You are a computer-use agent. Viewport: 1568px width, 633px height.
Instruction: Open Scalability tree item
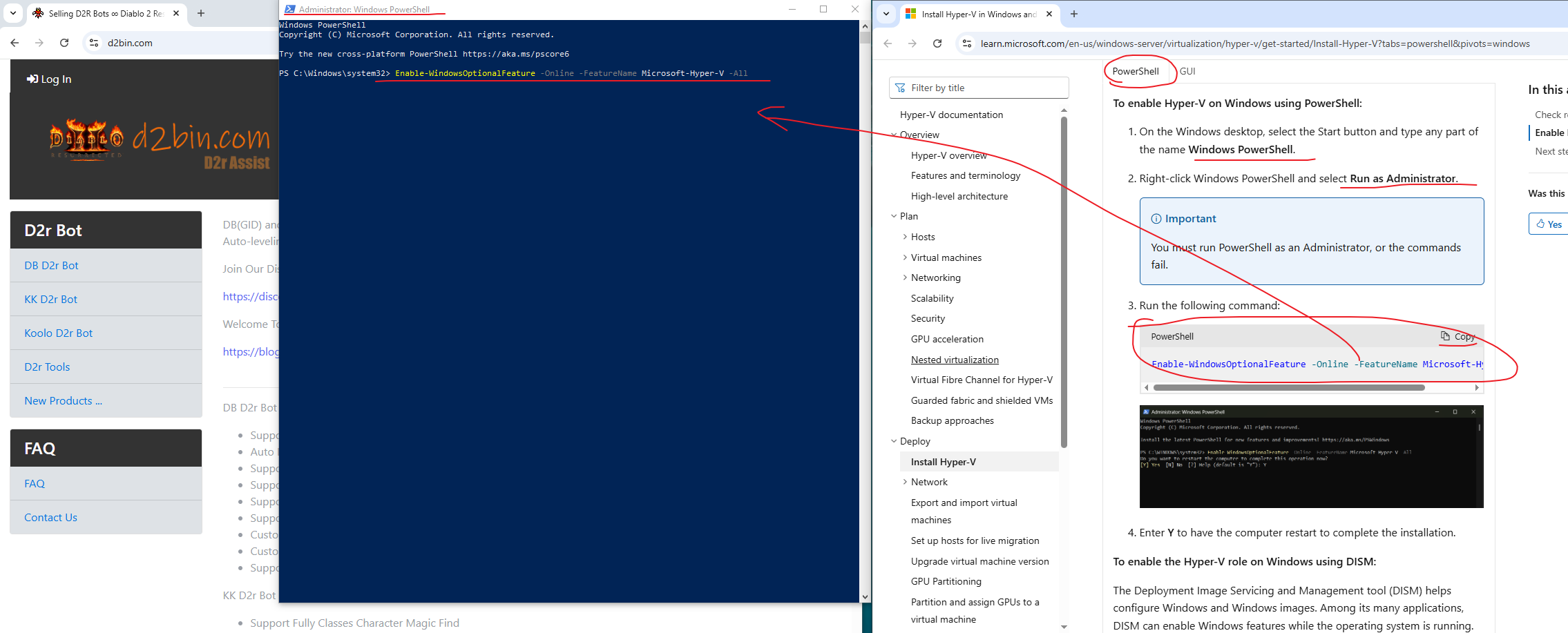pyautogui.click(x=932, y=298)
